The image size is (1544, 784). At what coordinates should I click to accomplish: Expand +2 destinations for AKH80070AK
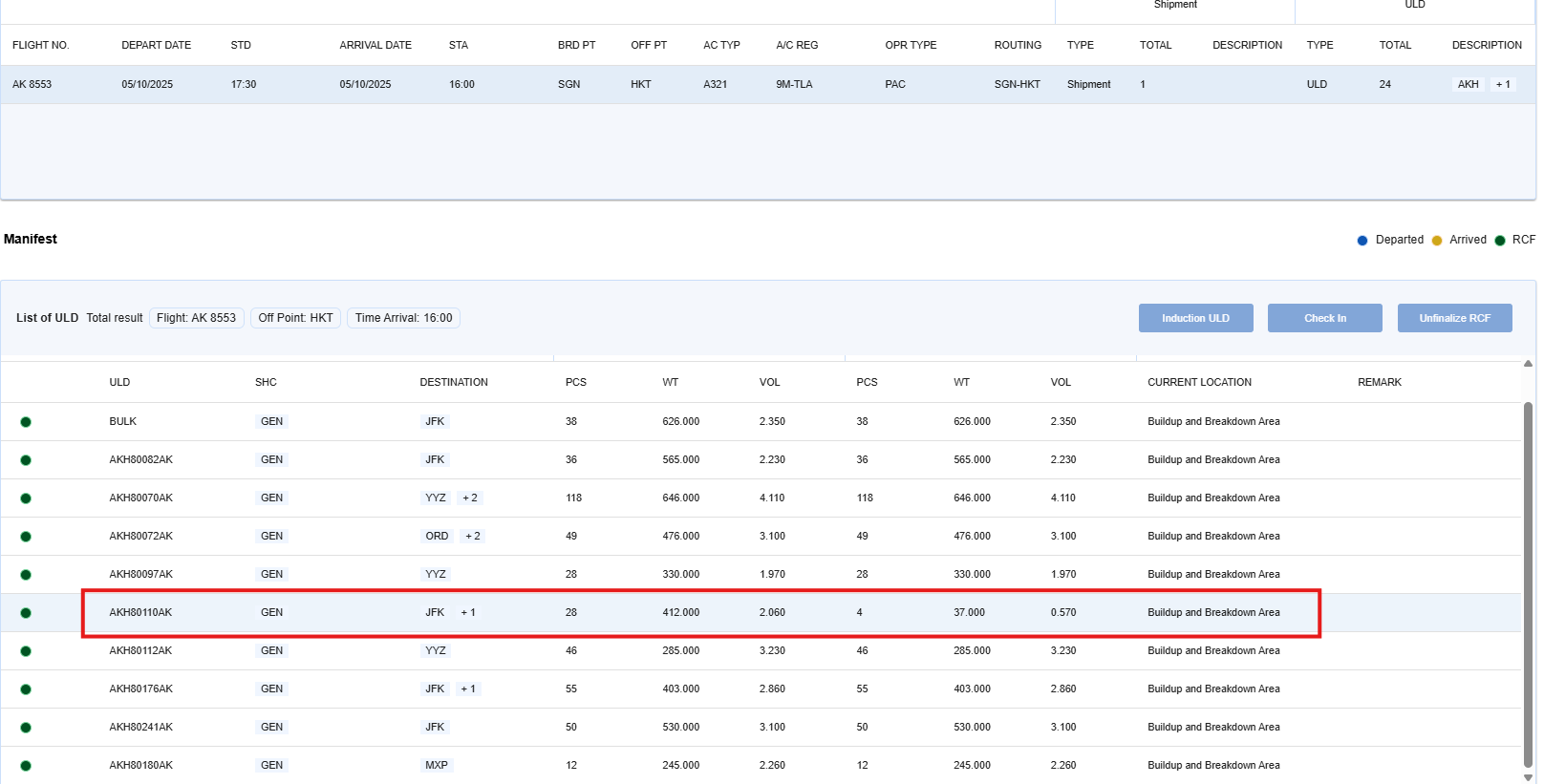(470, 498)
